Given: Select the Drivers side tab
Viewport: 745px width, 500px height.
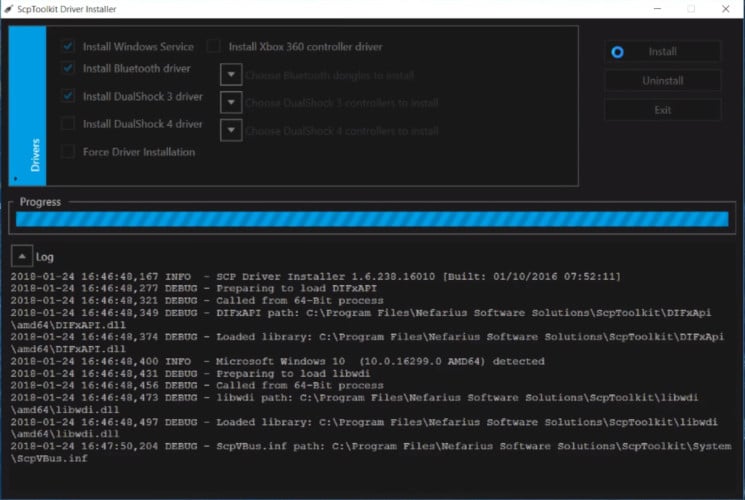Looking at the screenshot, I should [x=28, y=106].
